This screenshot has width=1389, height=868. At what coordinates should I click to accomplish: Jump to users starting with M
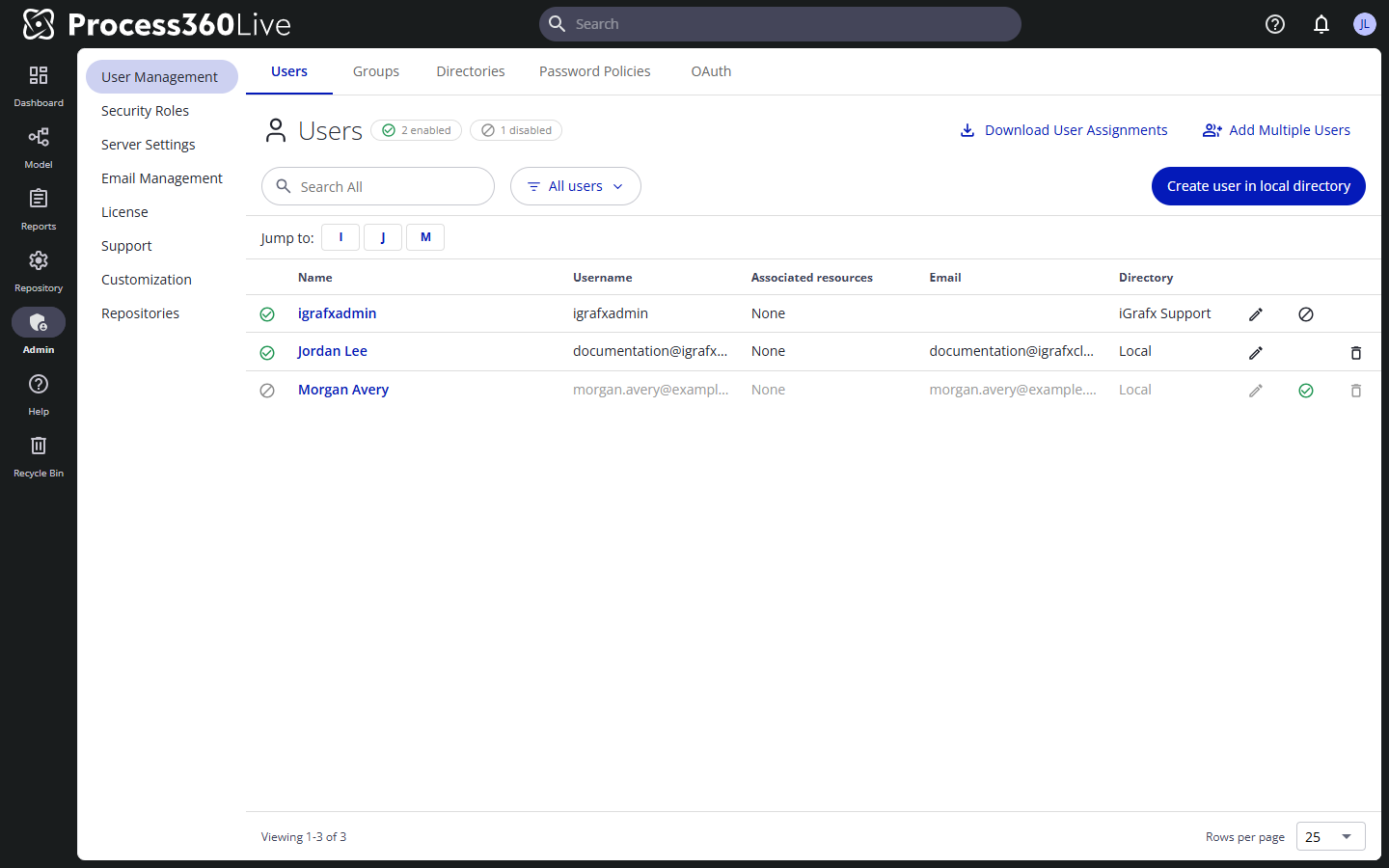tap(425, 237)
